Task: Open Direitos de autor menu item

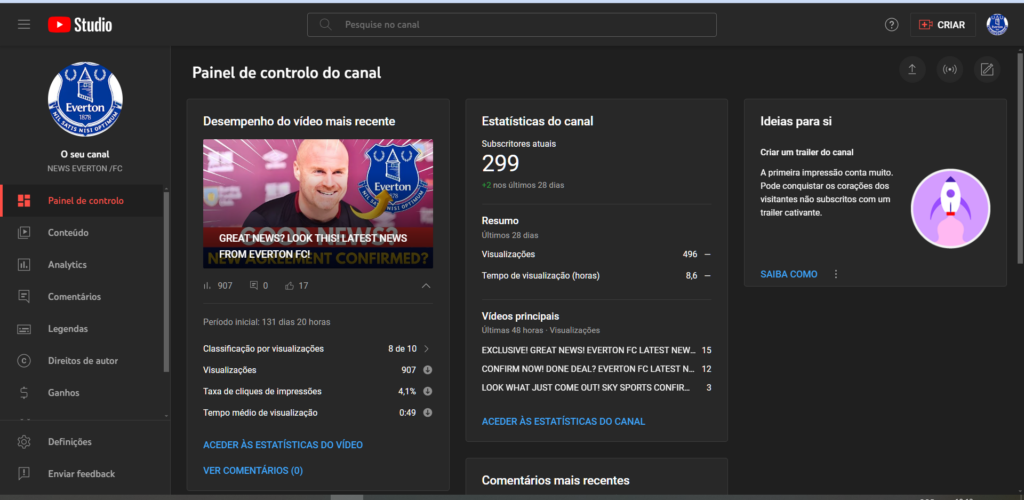Action: [x=82, y=360]
